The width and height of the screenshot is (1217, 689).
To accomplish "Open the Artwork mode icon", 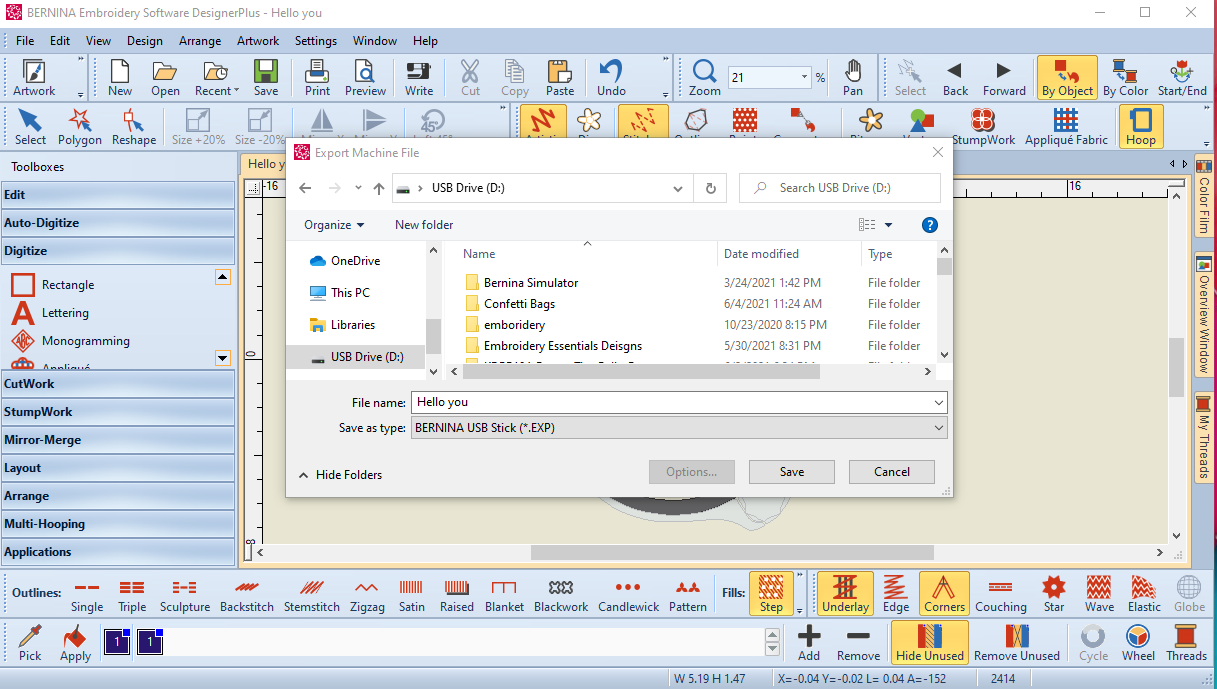I will [x=34, y=77].
